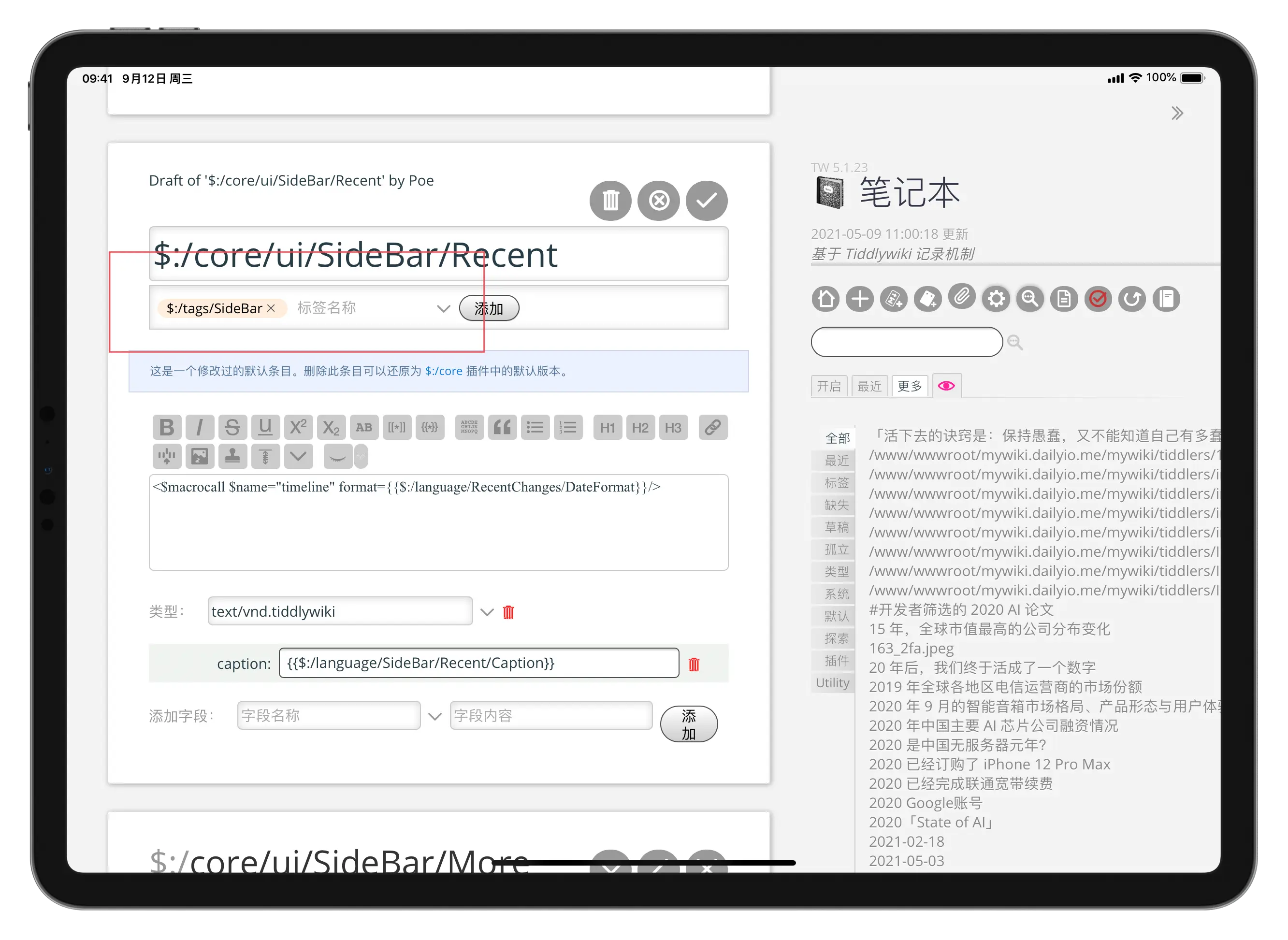Go to home in sidebar toolbar
Screen dimensions: 1288x940
pyautogui.click(x=825, y=299)
